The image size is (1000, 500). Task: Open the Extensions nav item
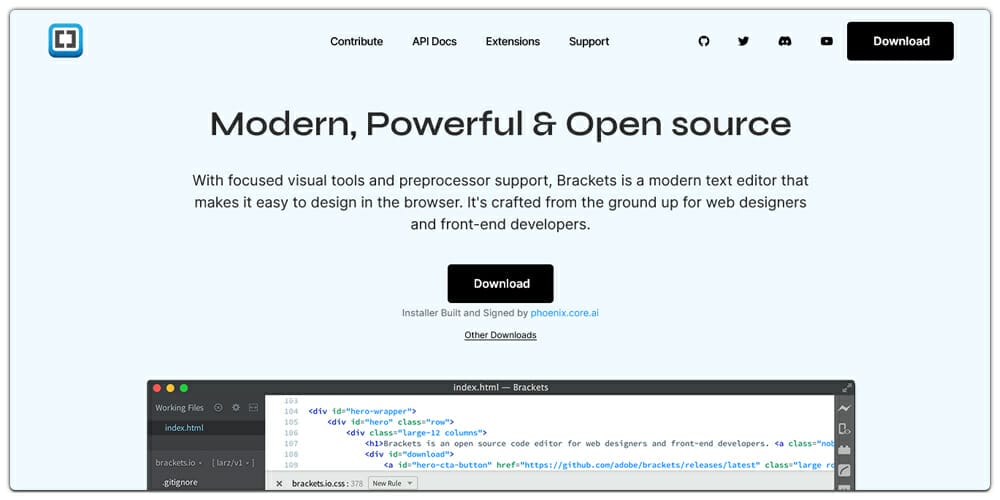pos(512,42)
